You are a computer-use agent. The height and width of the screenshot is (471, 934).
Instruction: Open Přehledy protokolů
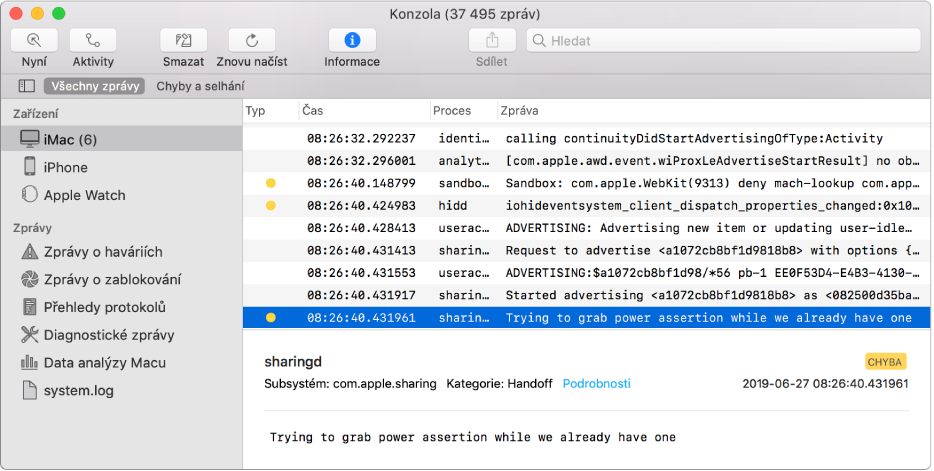[122, 307]
